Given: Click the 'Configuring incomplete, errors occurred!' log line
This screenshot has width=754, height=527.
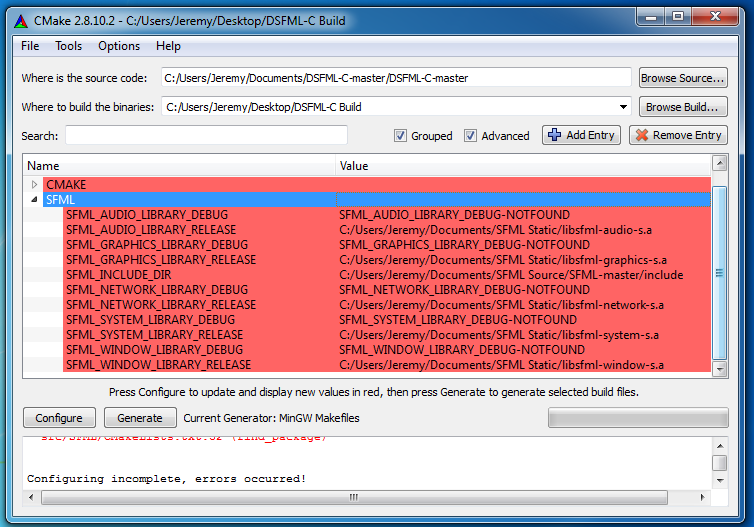Looking at the screenshot, I should click(x=166, y=479).
